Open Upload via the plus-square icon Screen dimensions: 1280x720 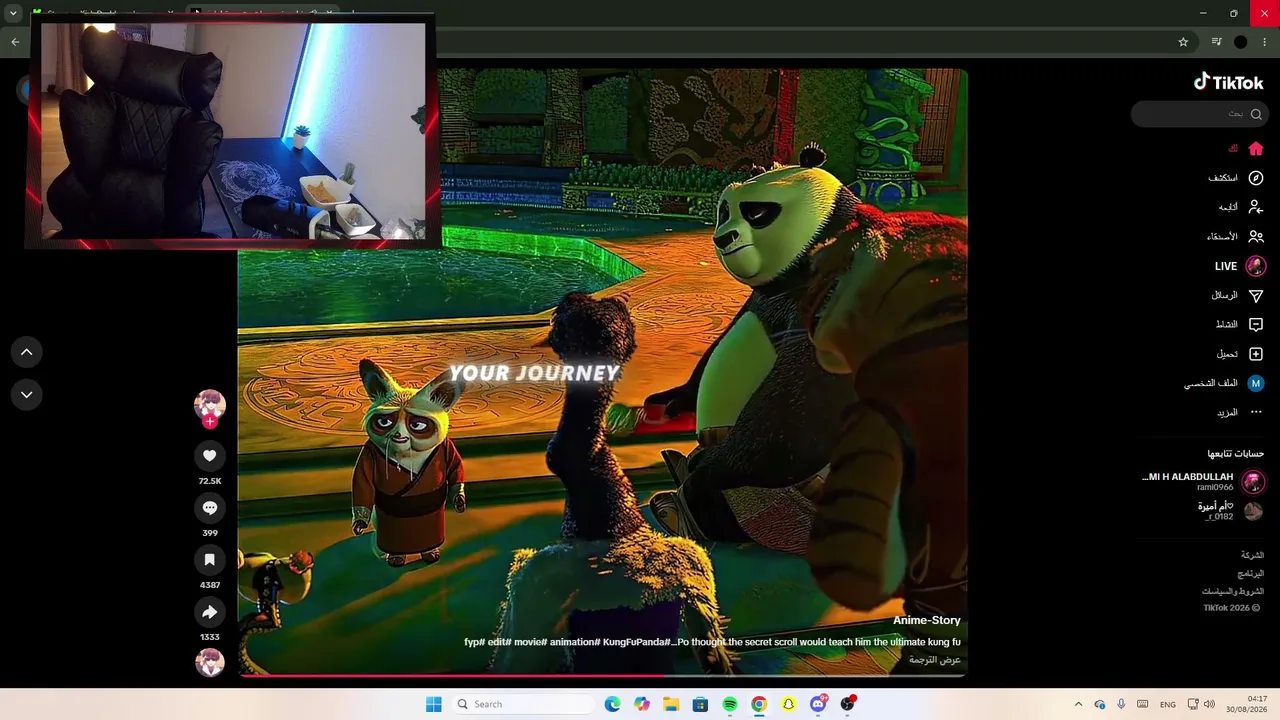(1256, 354)
